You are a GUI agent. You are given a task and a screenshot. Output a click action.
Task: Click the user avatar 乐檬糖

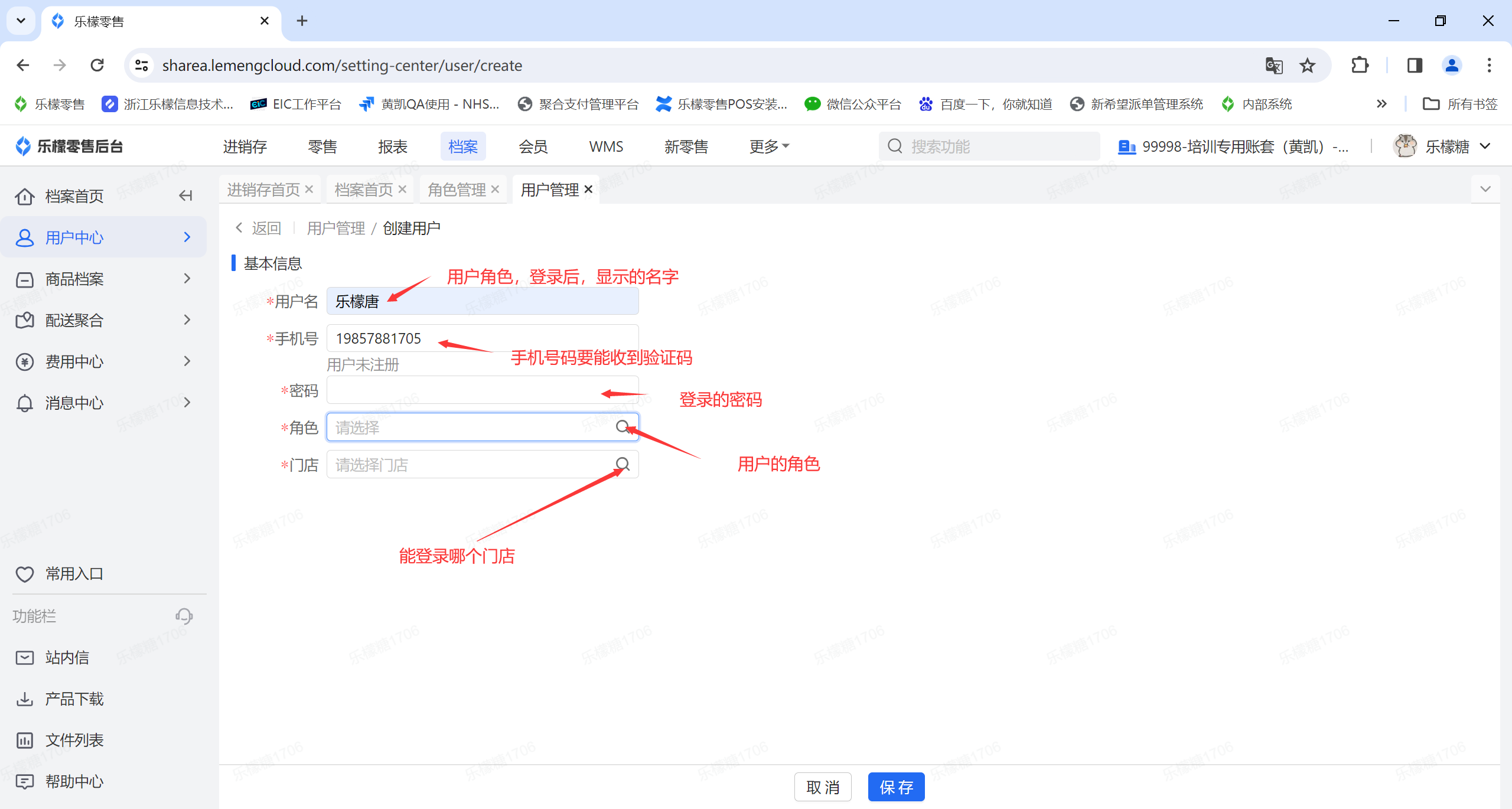pyautogui.click(x=1405, y=146)
